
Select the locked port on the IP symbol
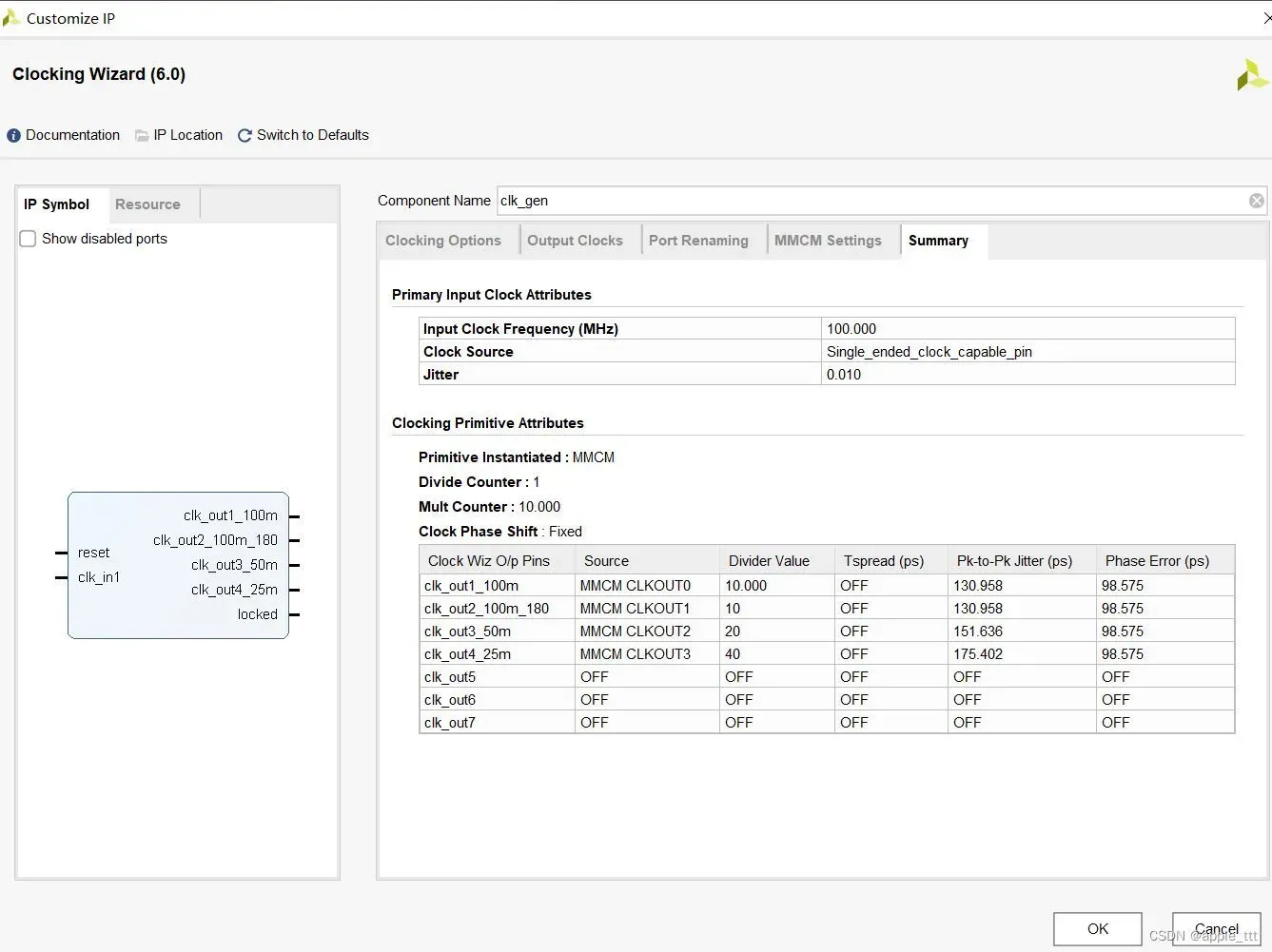coord(258,614)
